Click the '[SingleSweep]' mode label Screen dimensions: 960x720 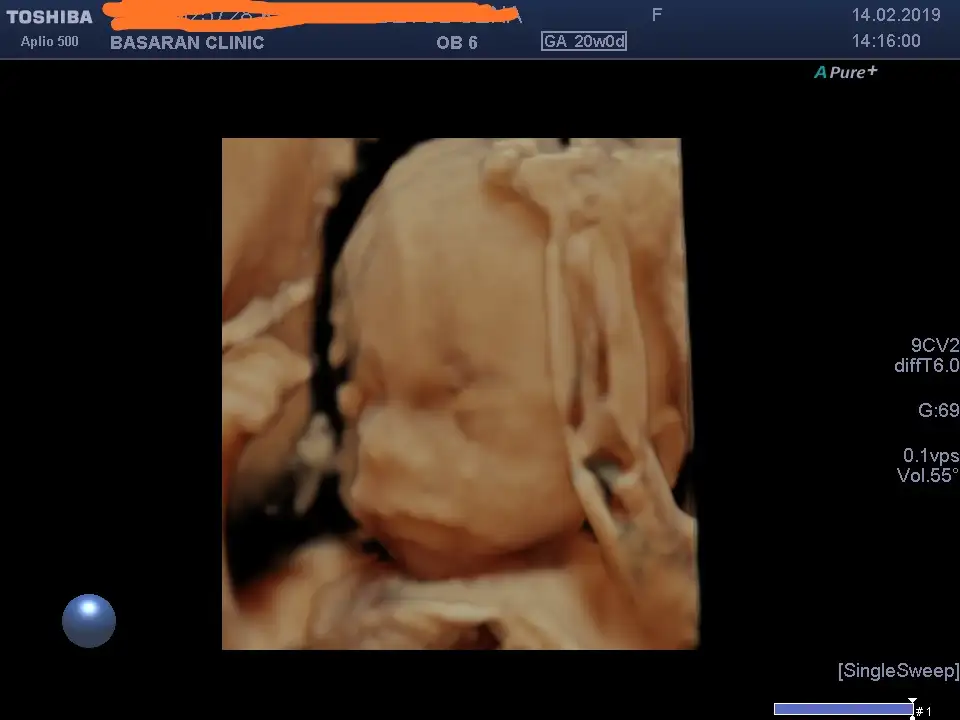[898, 670]
